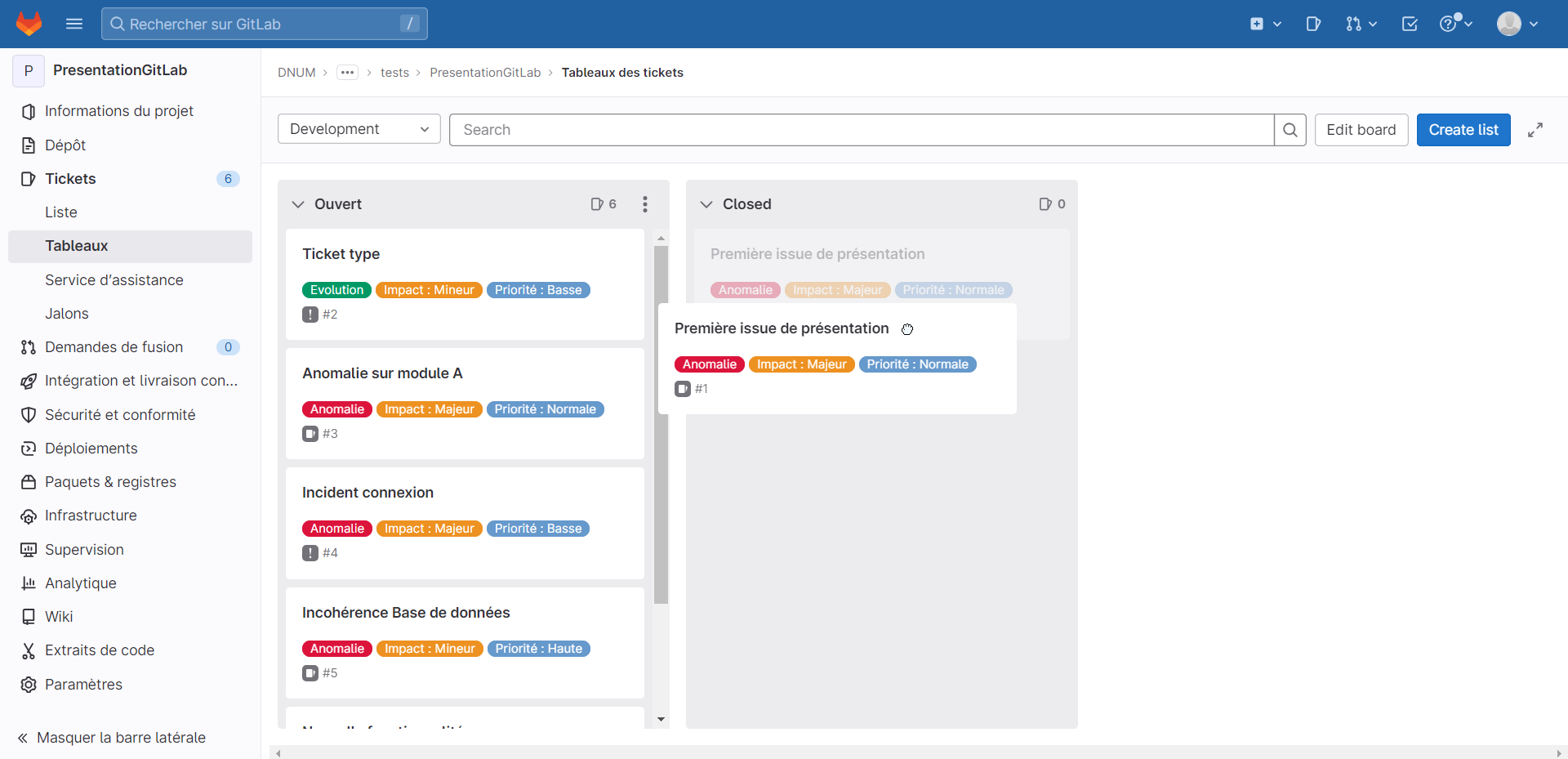Open Ouvert list options menu
Image resolution: width=1568 pixels, height=759 pixels.
(x=645, y=204)
